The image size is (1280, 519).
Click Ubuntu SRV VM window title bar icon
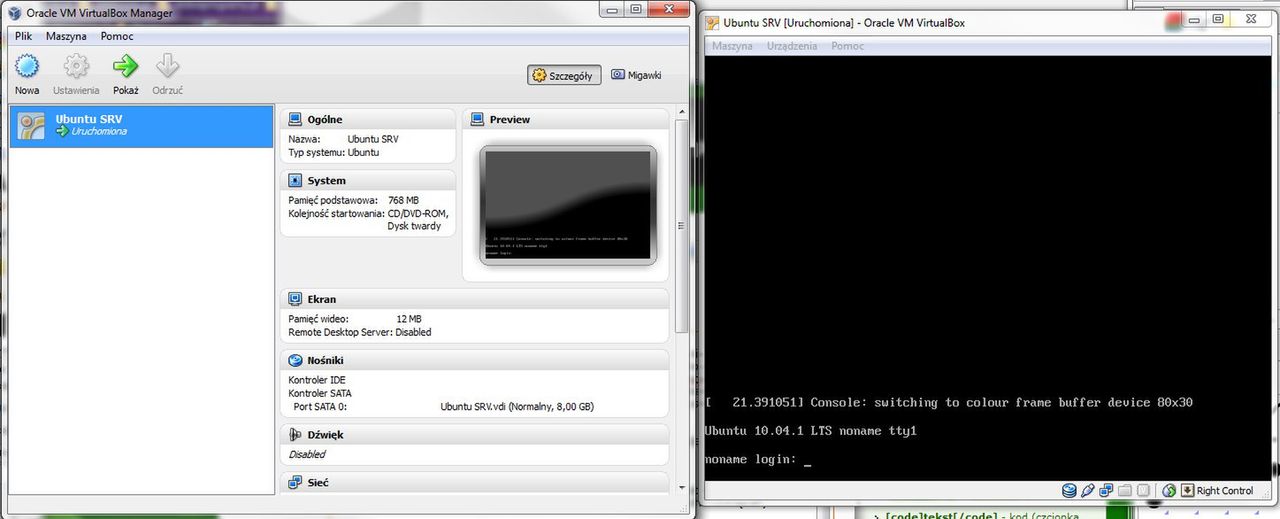point(712,23)
